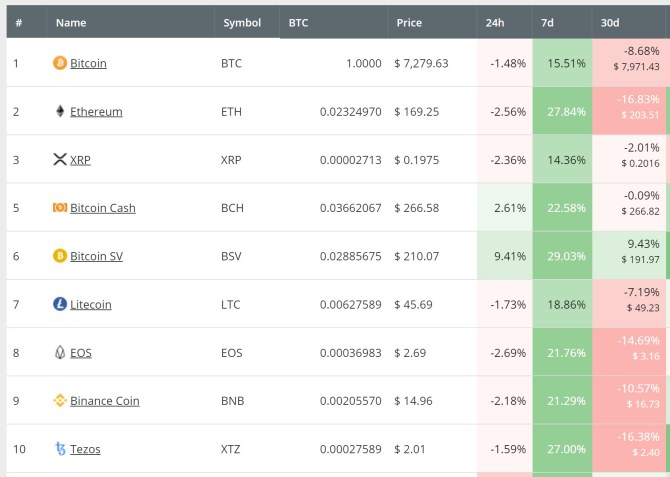This screenshot has height=477, width=670.
Task: Open the Bitcoin Cash coin link
Action: (x=102, y=208)
